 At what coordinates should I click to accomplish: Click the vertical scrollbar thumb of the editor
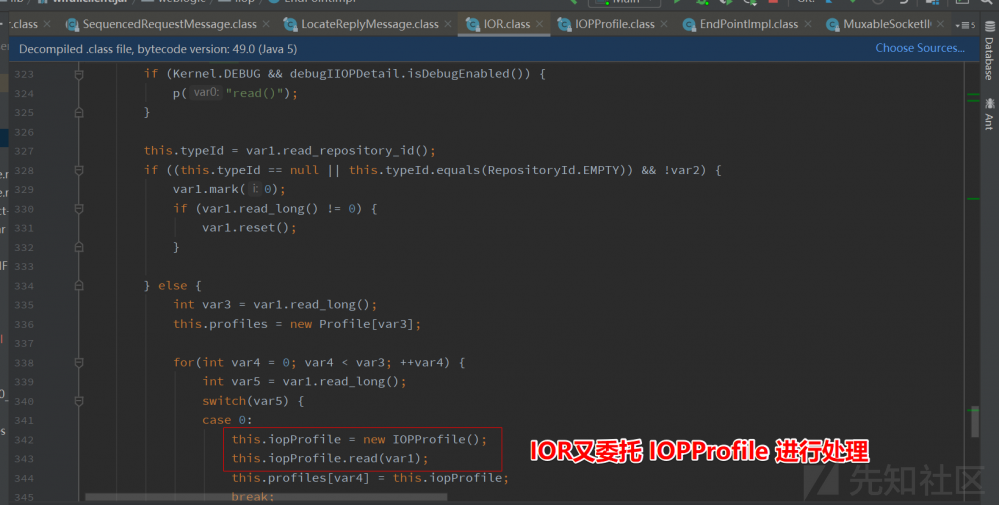pyautogui.click(x=975, y=423)
